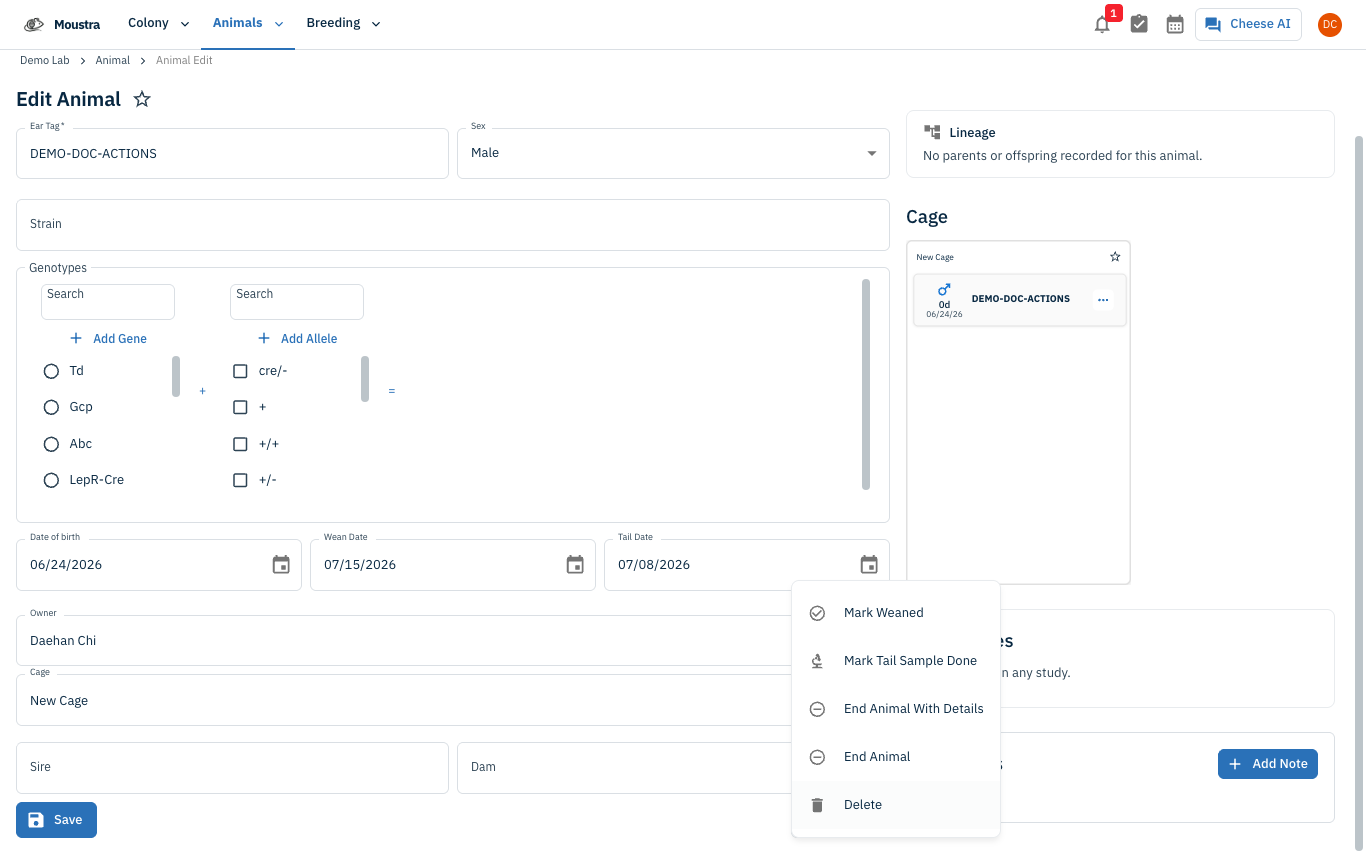Check the +/- allele checkbox
1366x854 pixels.
coord(240,480)
